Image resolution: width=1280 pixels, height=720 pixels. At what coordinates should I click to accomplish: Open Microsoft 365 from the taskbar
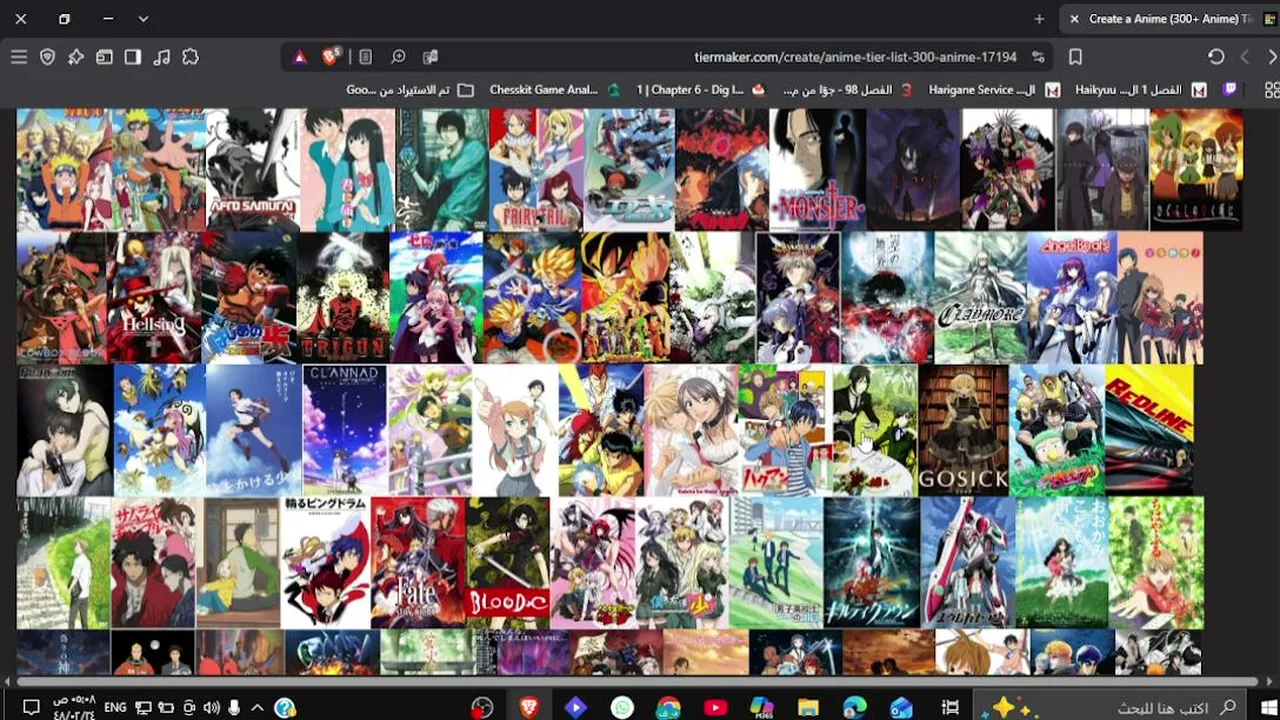(x=761, y=707)
